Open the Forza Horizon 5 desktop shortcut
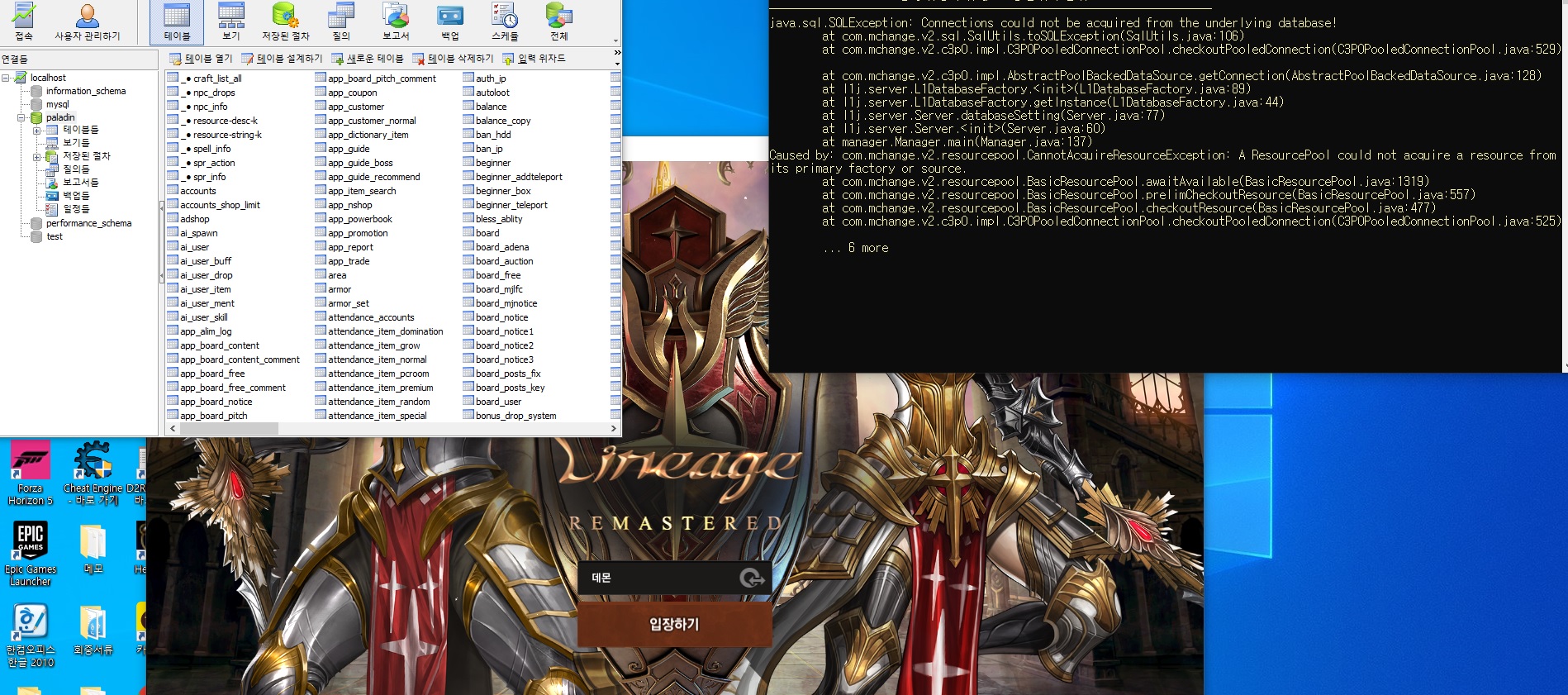This screenshot has height=695, width=1568. click(31, 473)
